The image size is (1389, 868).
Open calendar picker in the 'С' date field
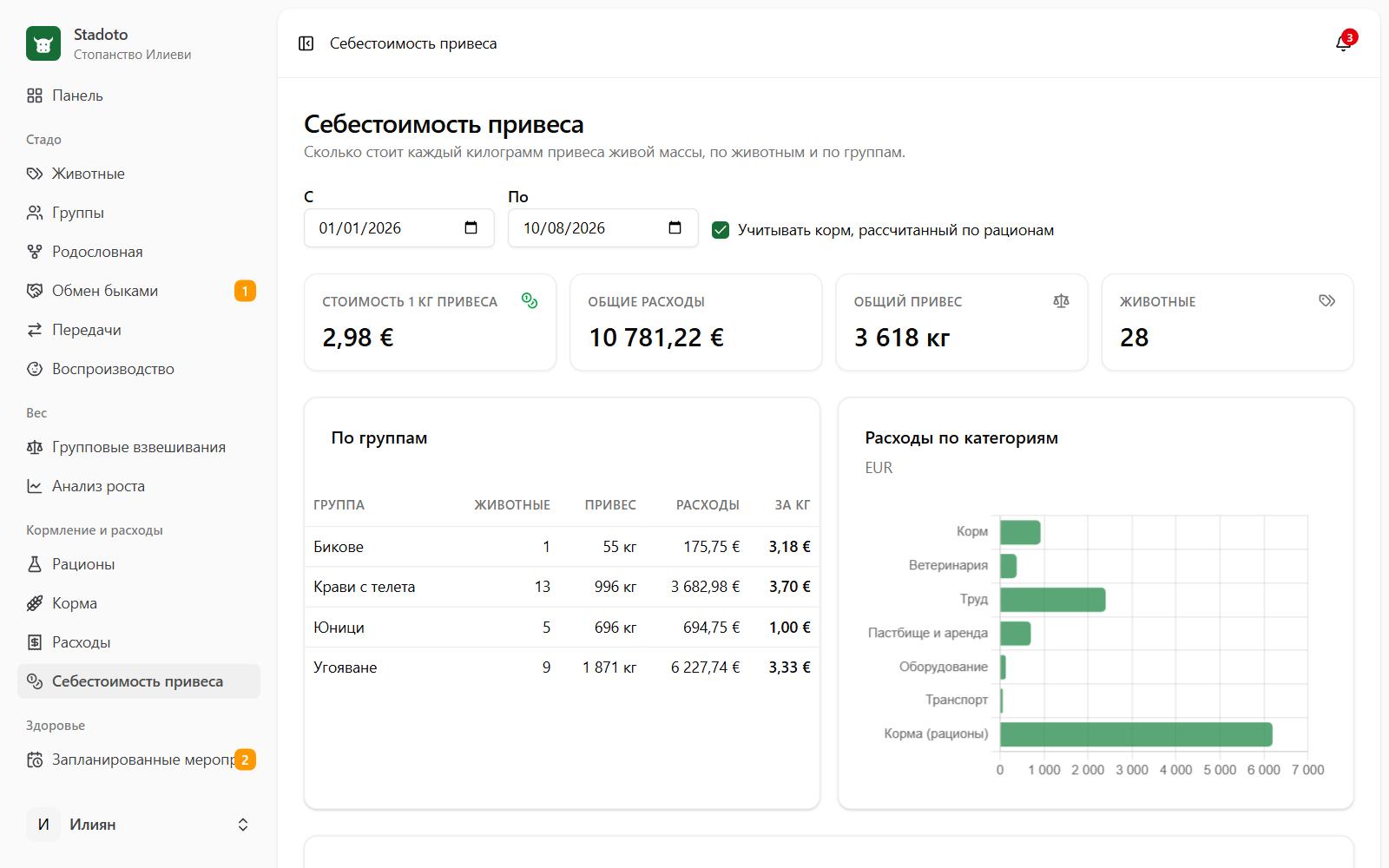click(x=471, y=228)
